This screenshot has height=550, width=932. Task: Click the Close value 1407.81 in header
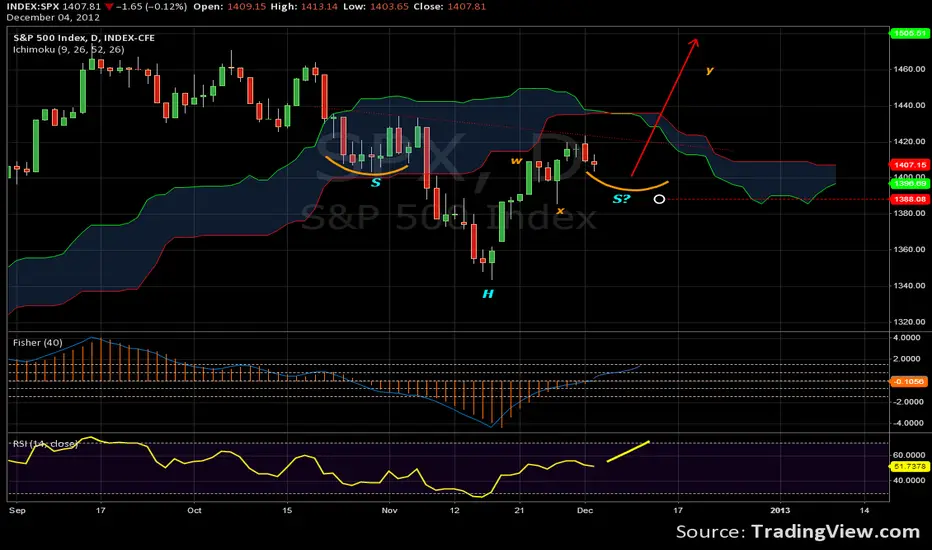click(x=466, y=7)
